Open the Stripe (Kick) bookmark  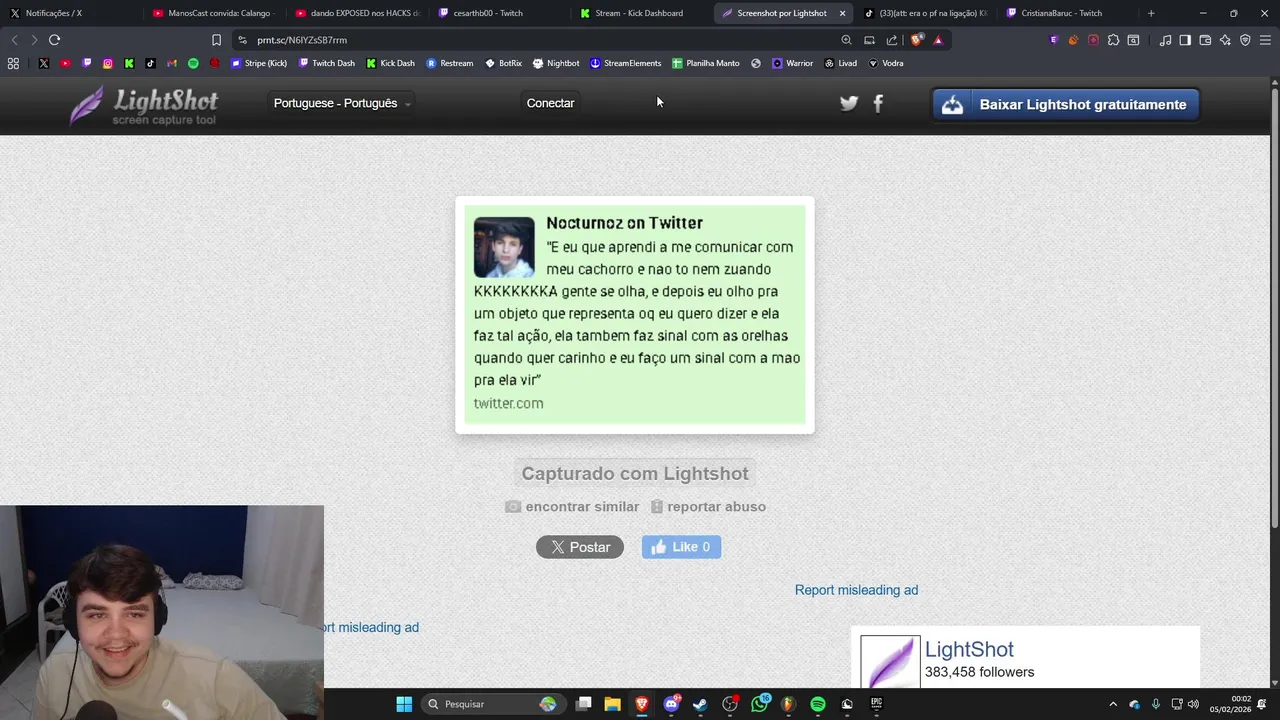click(x=259, y=63)
